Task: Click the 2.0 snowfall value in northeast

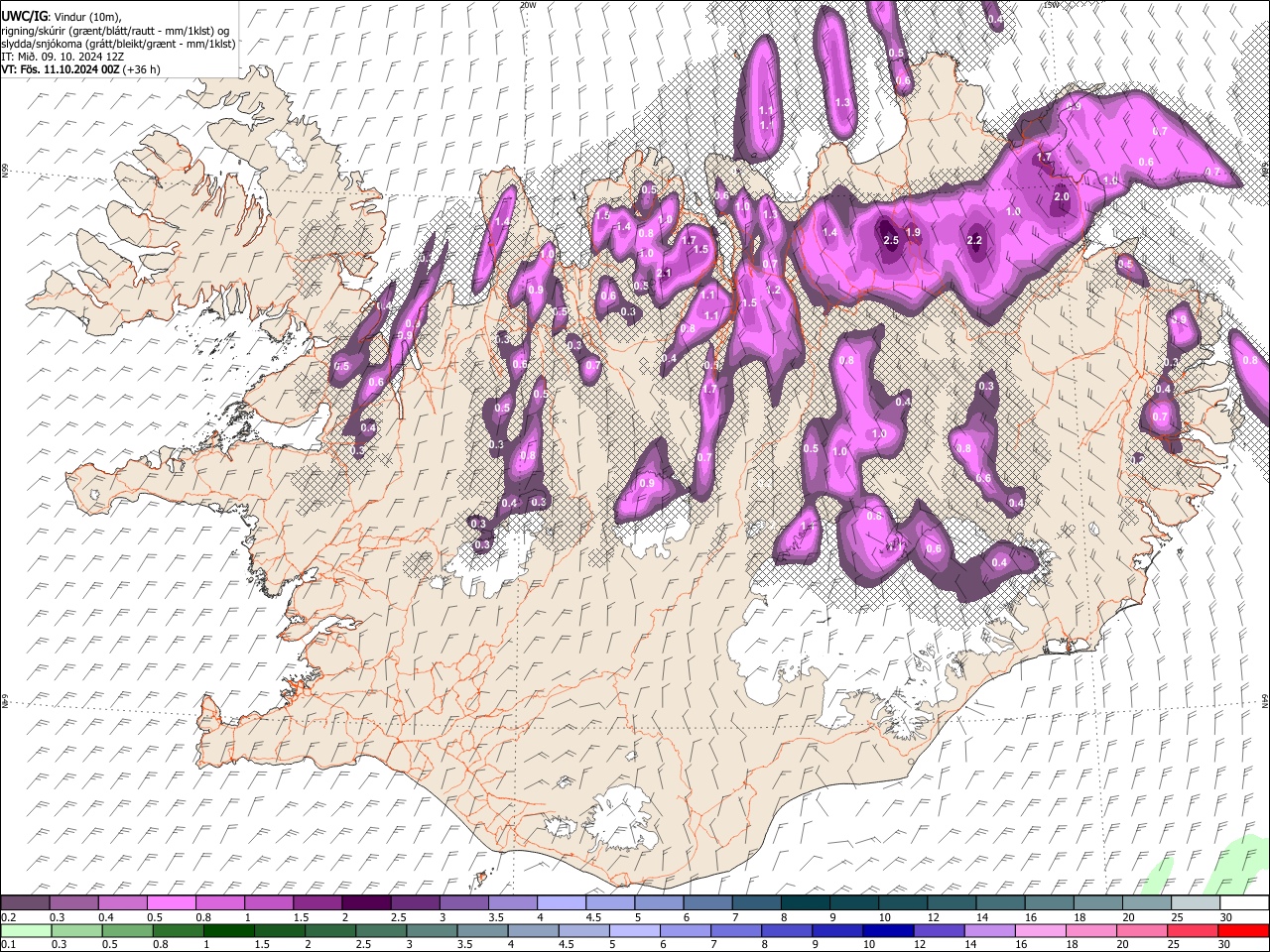Action: (x=1061, y=196)
